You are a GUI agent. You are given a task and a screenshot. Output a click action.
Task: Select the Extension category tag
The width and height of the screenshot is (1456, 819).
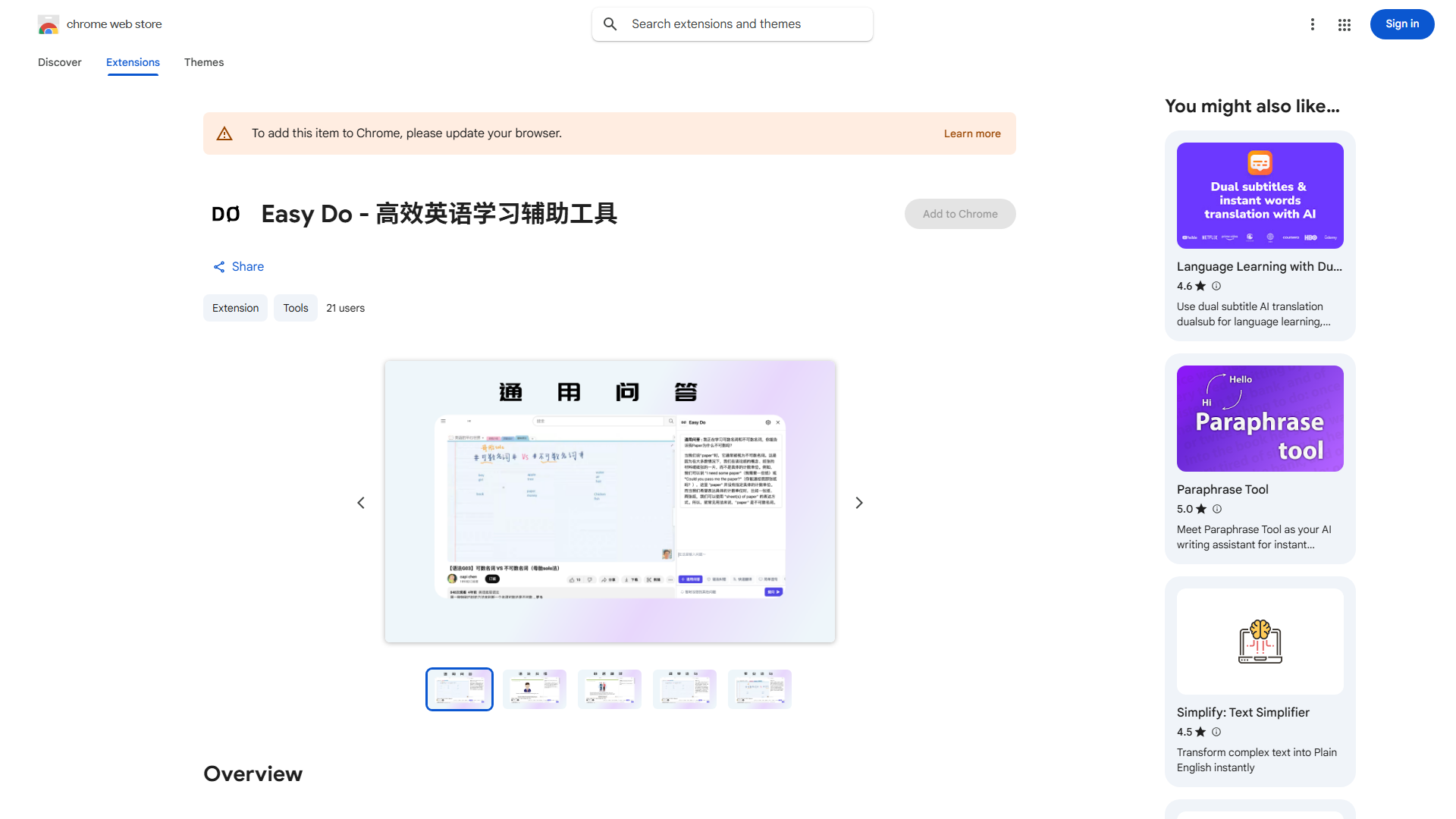click(235, 308)
